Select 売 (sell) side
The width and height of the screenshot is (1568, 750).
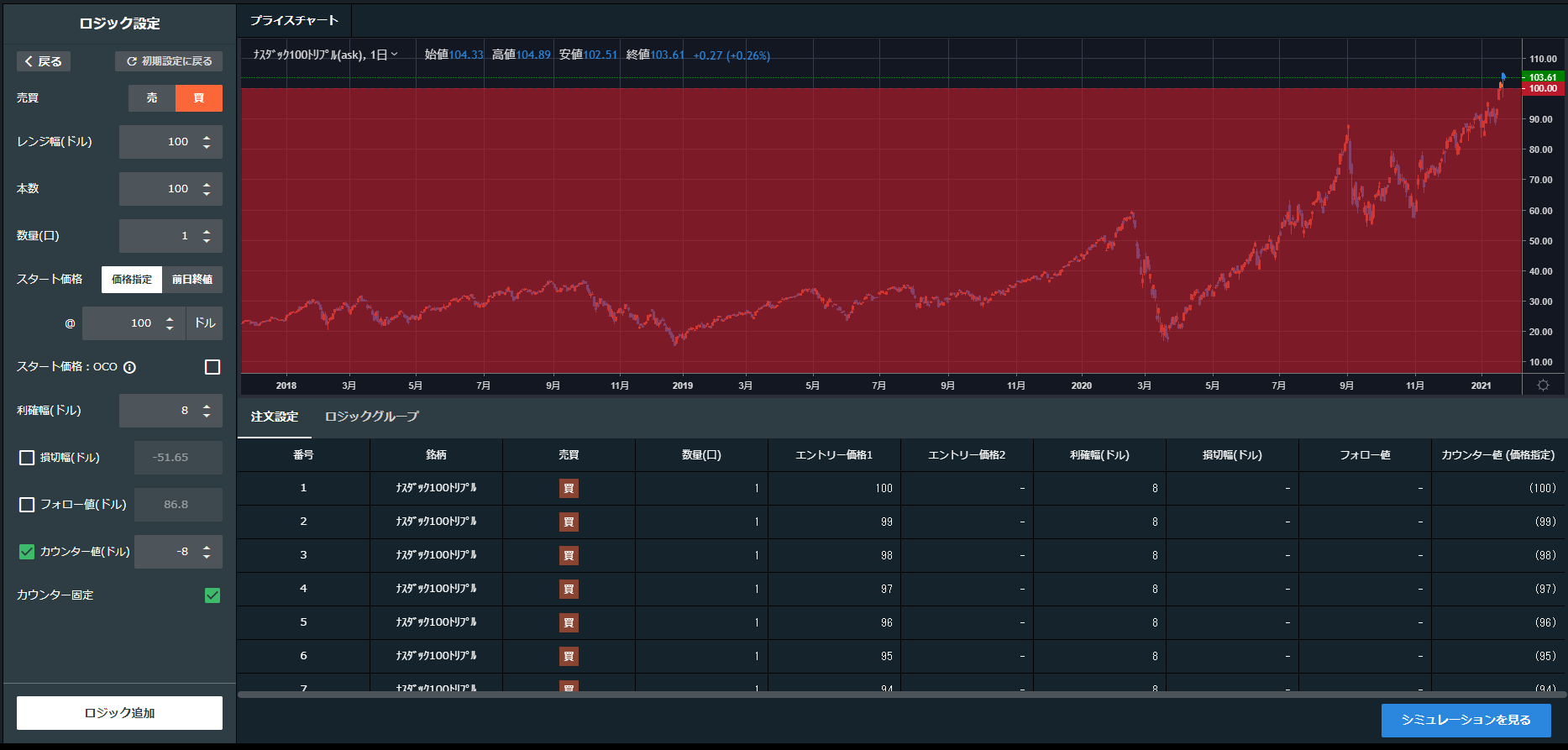point(152,98)
